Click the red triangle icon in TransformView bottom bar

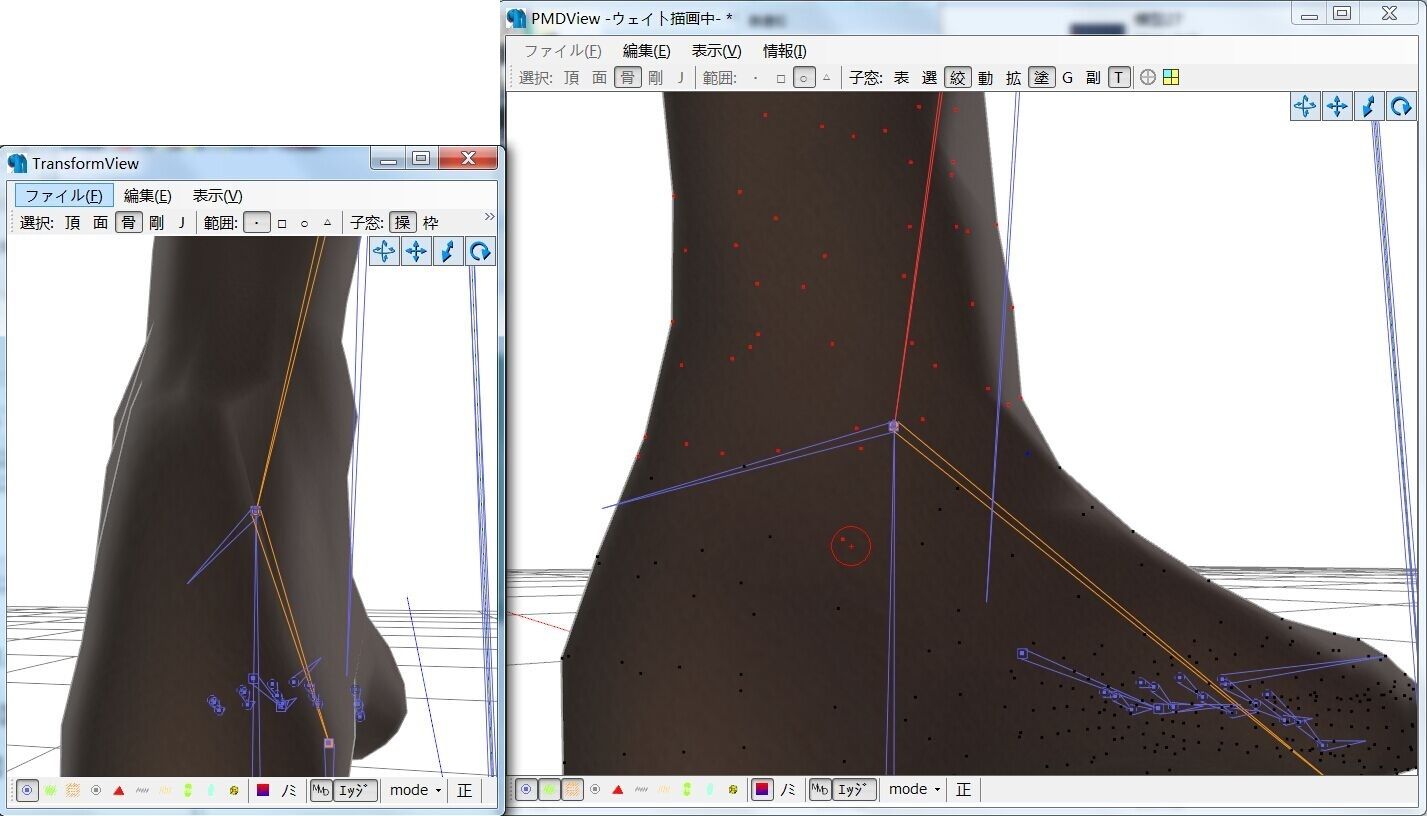pyautogui.click(x=119, y=790)
